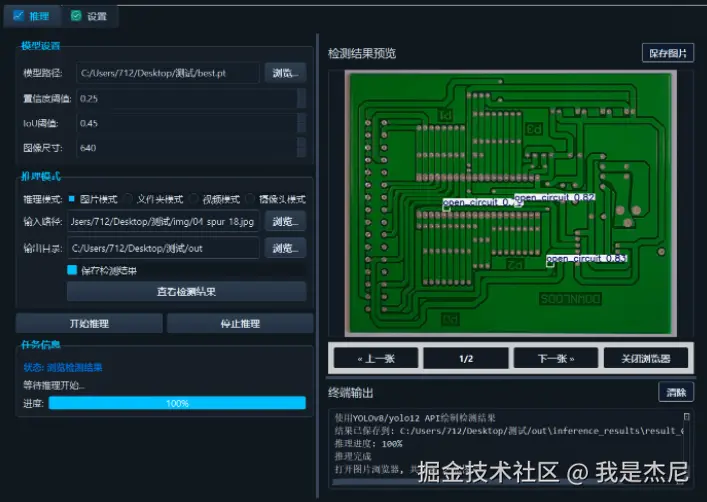Click the terminal line 推理进度: 100%

coord(368,443)
